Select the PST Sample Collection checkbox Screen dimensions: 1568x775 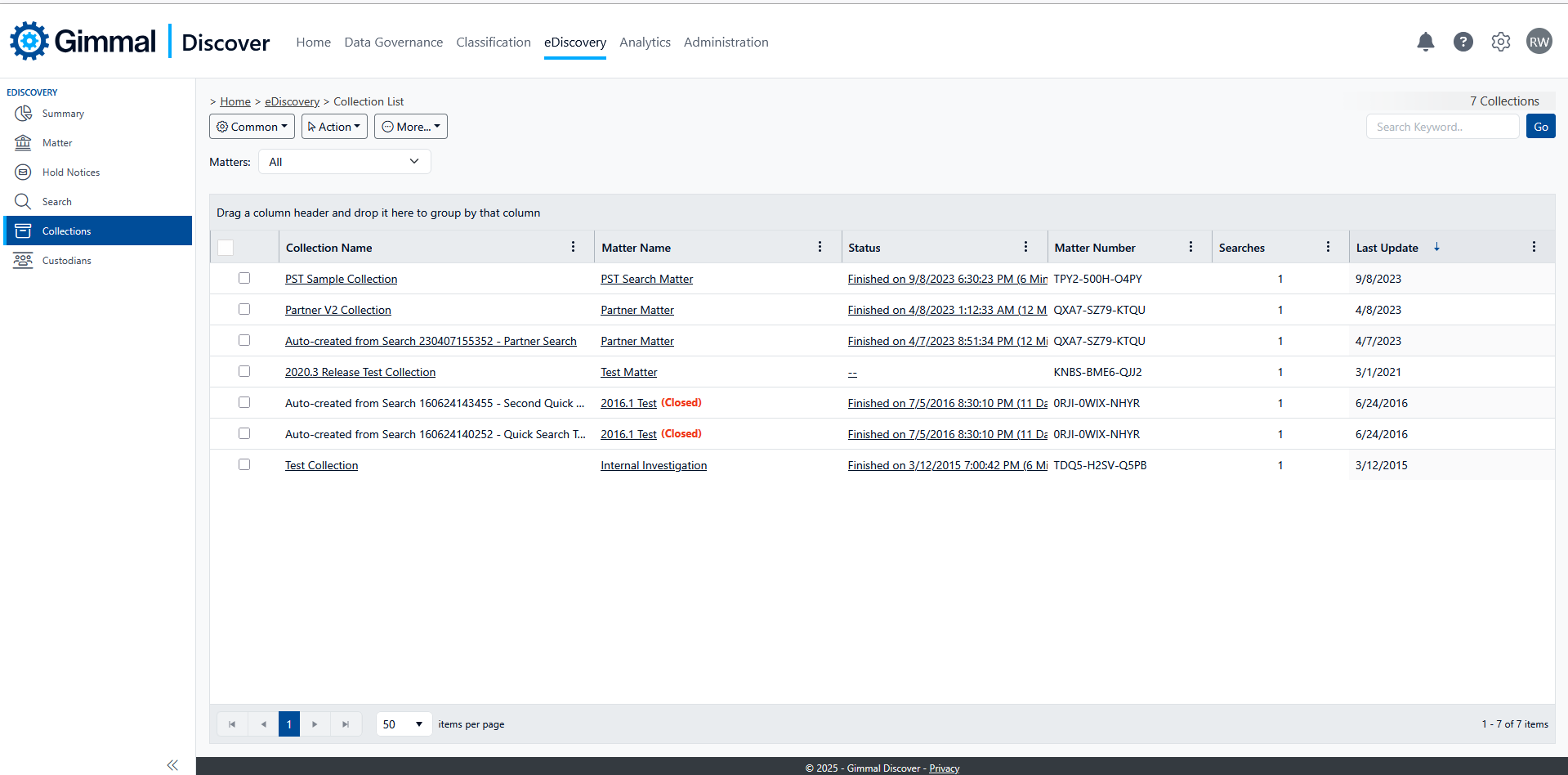click(x=244, y=278)
